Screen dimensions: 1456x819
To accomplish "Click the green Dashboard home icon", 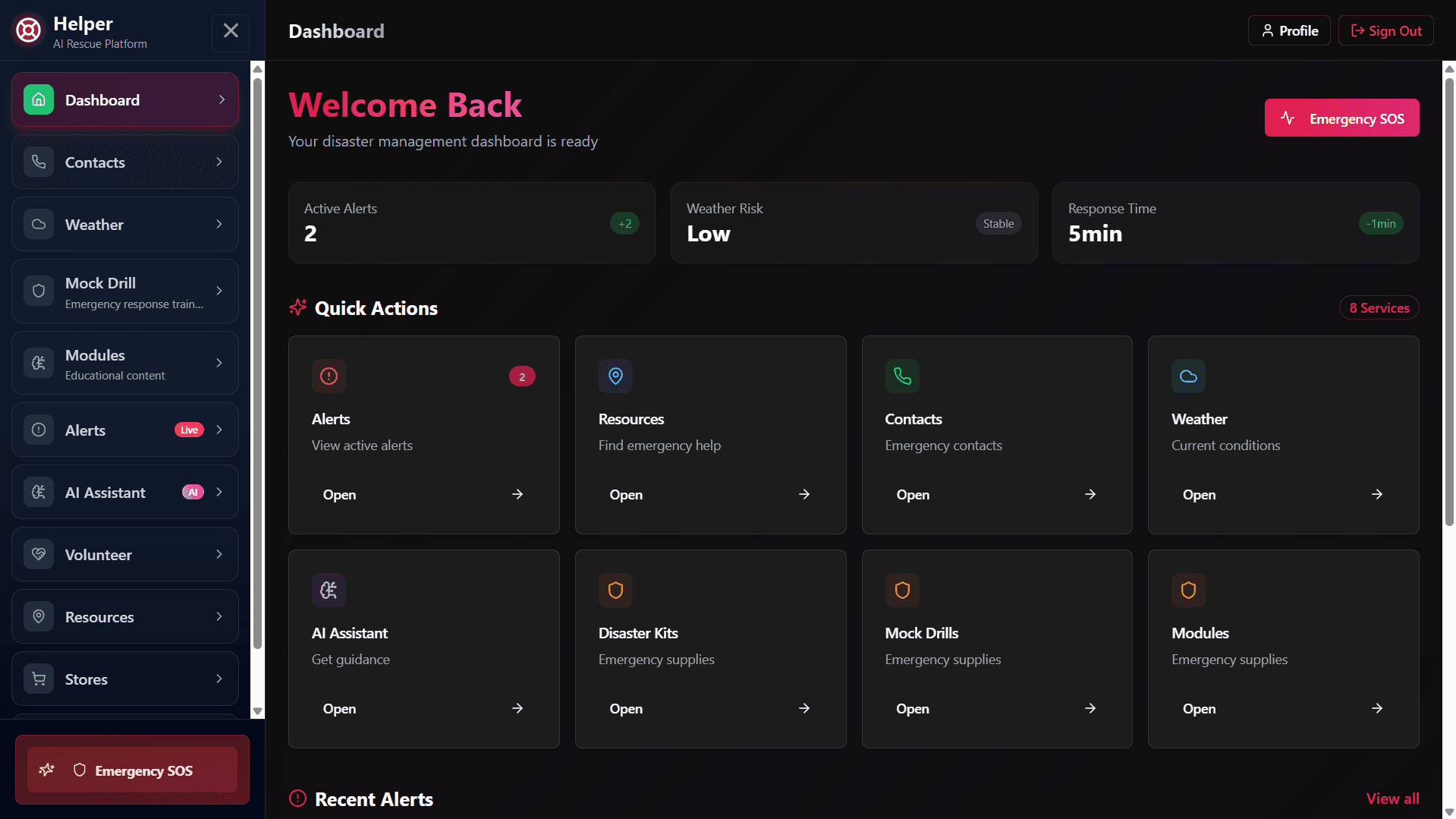I will (x=39, y=99).
